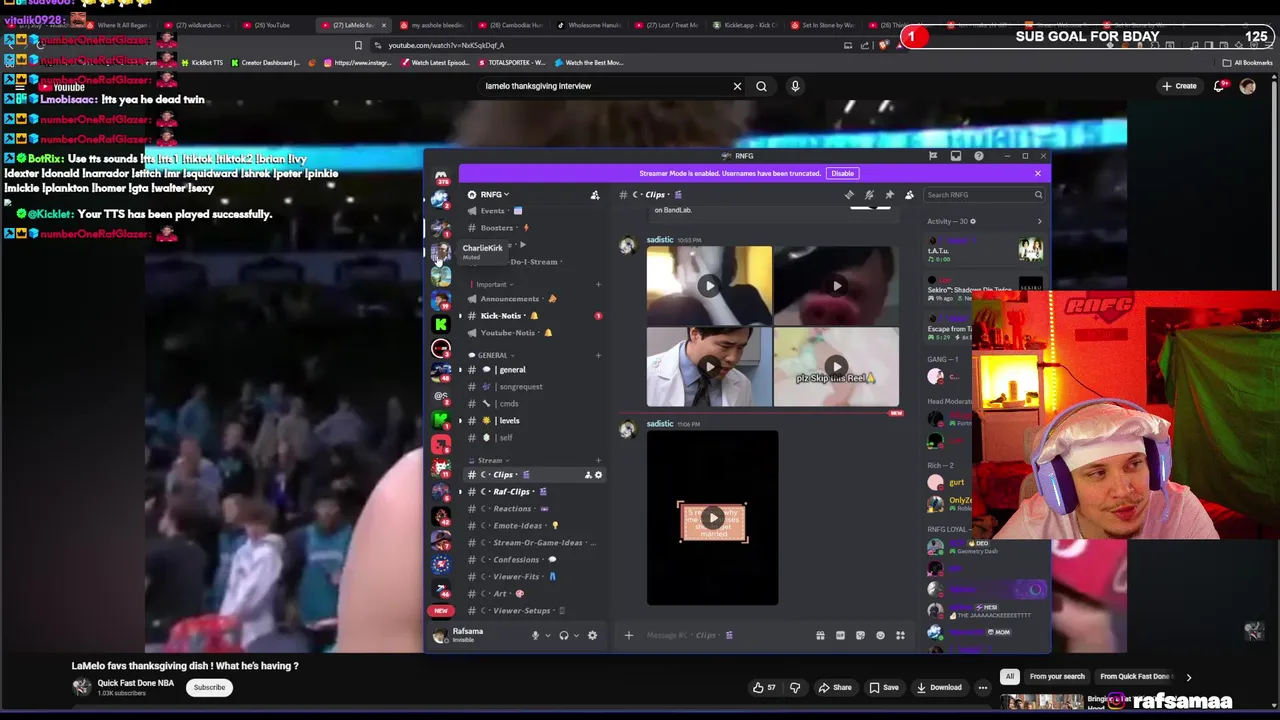Click the message attachment plus button
1280x720 pixels.
pyautogui.click(x=628, y=635)
